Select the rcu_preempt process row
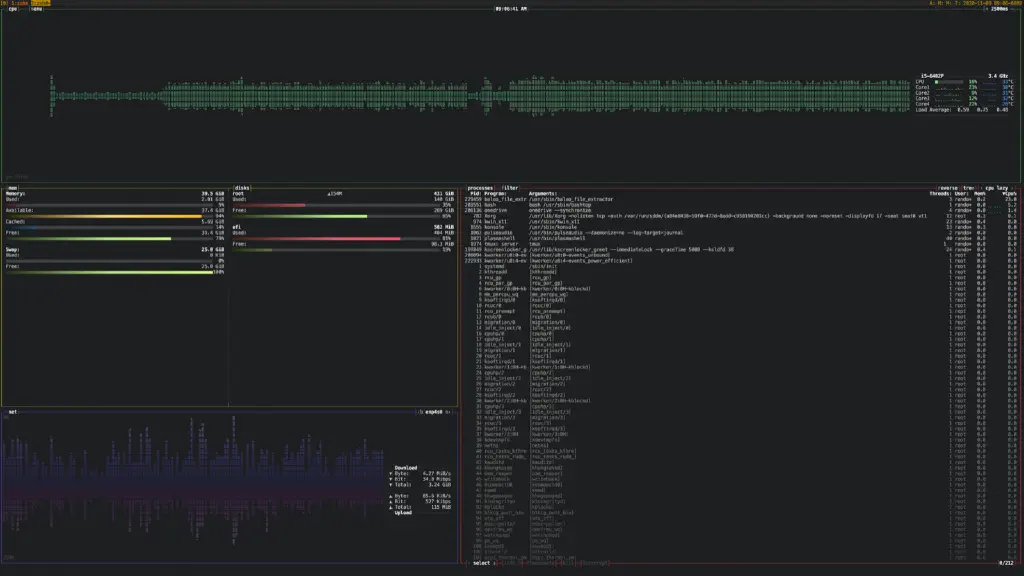The width and height of the screenshot is (1024, 576). coord(740,312)
